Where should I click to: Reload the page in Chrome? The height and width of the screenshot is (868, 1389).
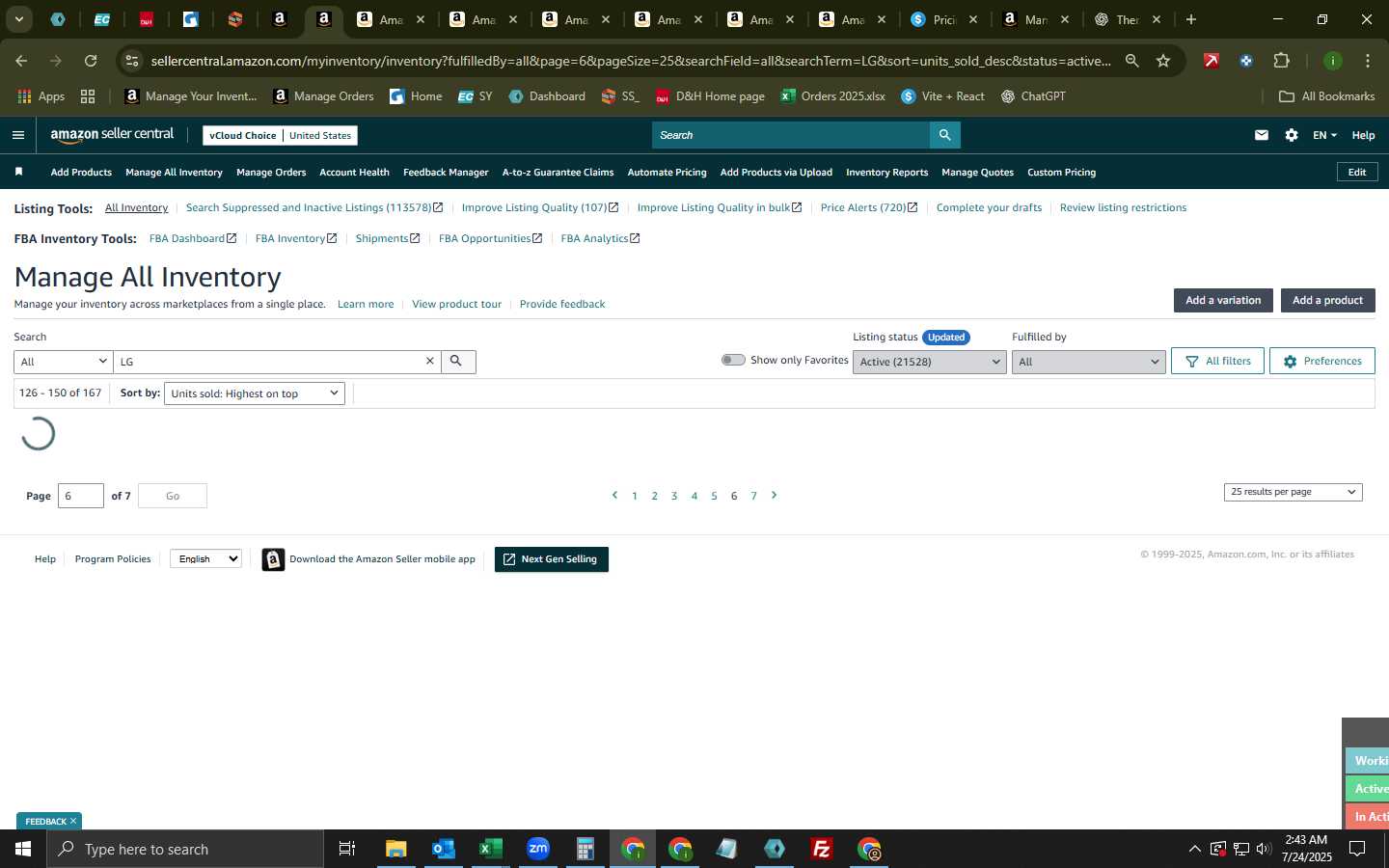[91, 61]
